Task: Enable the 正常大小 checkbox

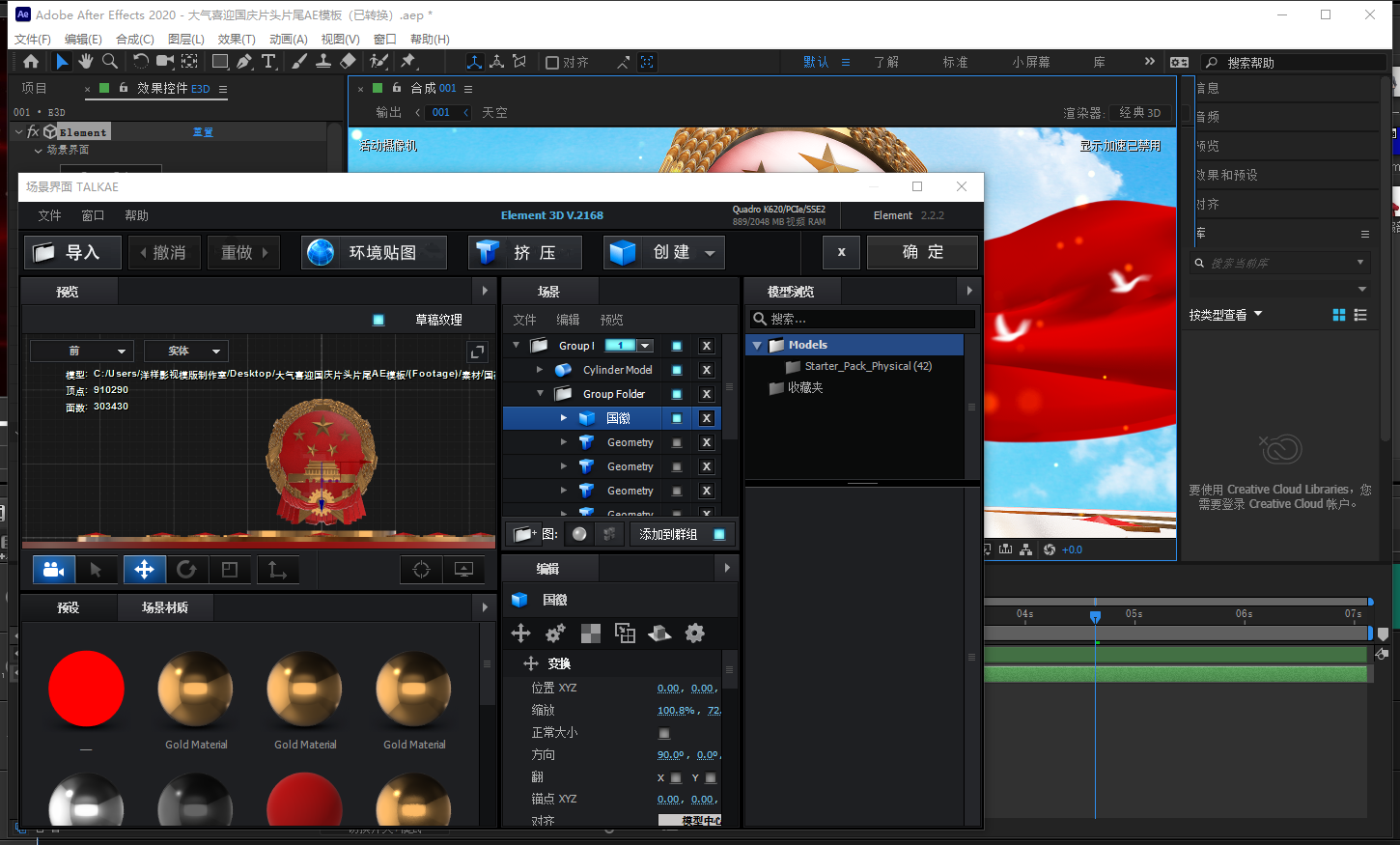Action: click(x=664, y=733)
